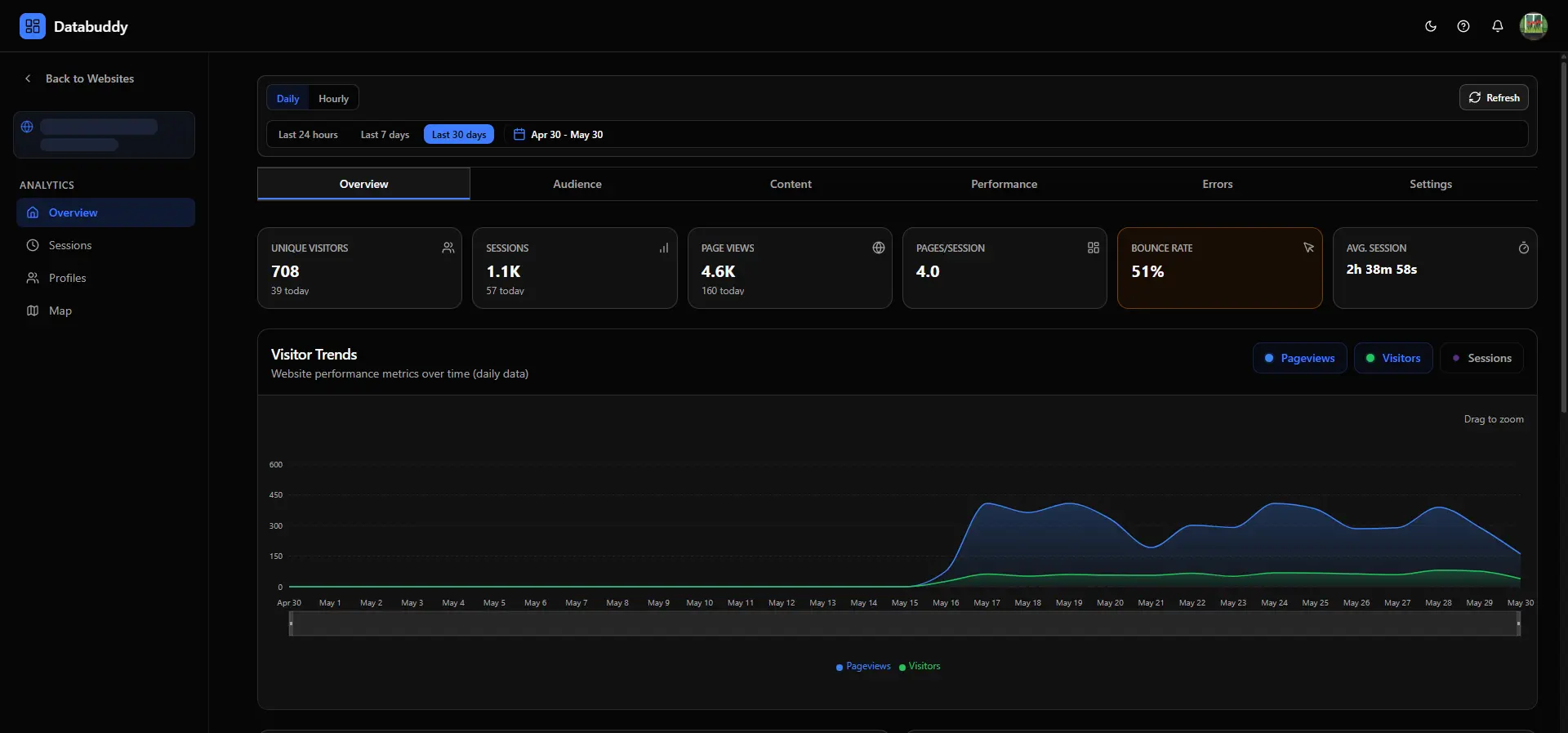Go Back to Websites

coord(79,78)
